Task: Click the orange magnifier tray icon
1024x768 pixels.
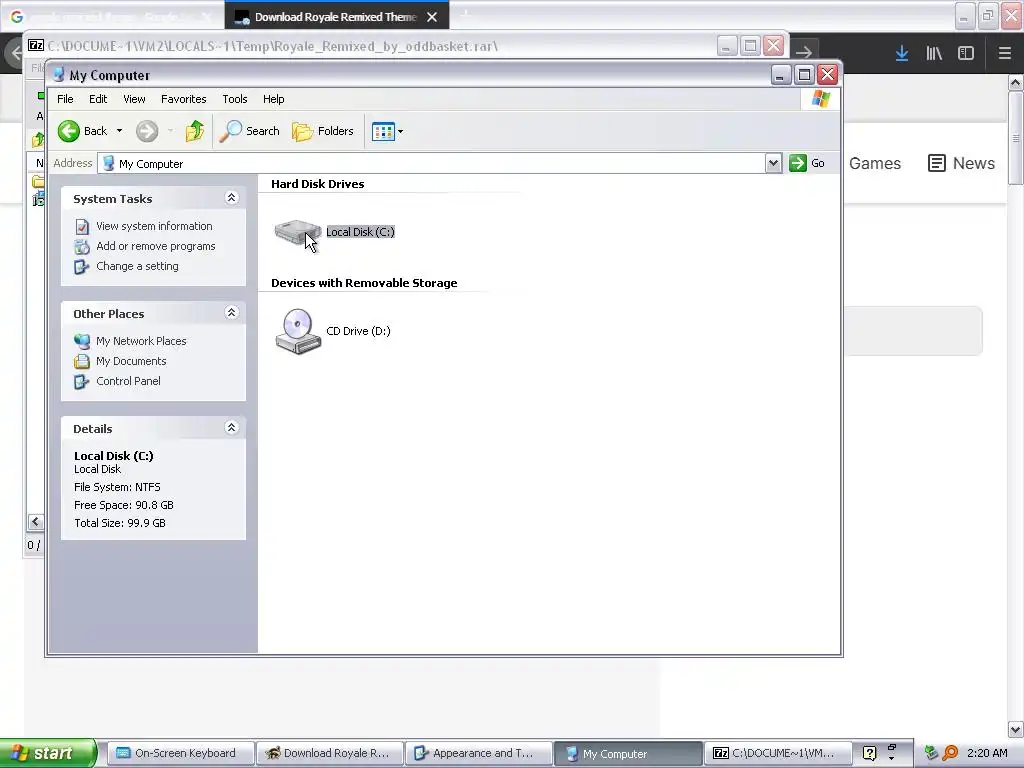Action: tap(950, 753)
